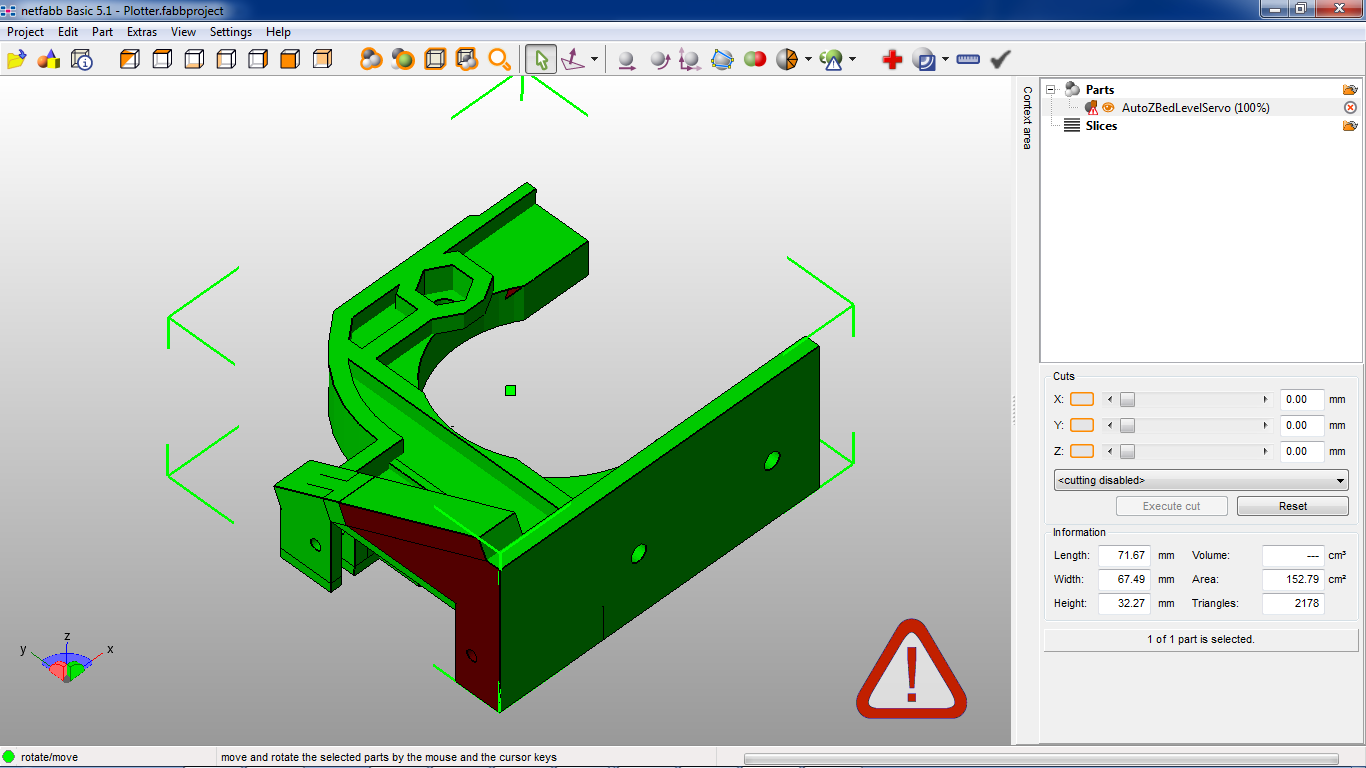Image resolution: width=1366 pixels, height=768 pixels.
Task: Click the part analysis warning icon
Action: coord(831,60)
